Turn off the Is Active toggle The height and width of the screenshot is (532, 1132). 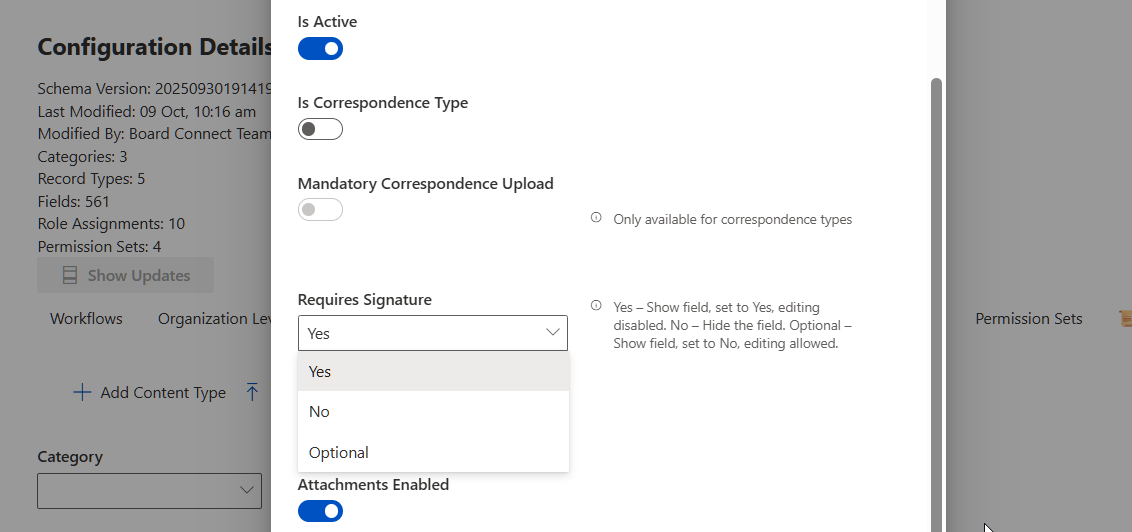320,48
